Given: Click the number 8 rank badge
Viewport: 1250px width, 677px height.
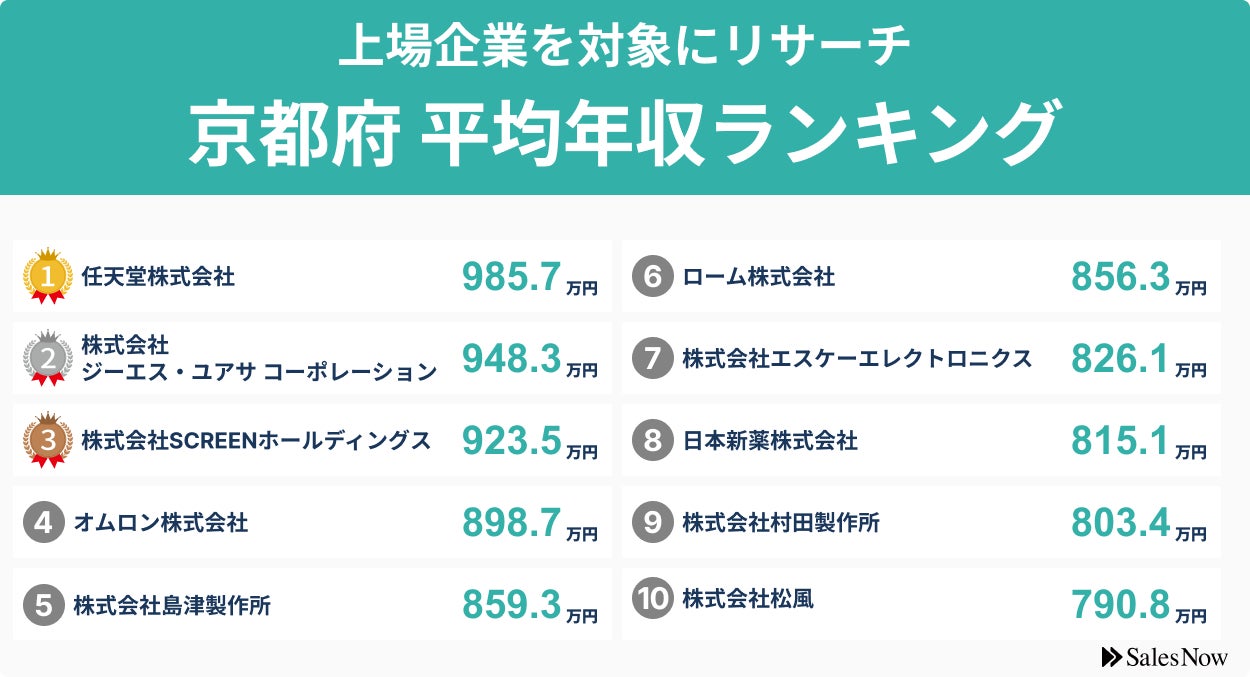Looking at the screenshot, I should [653, 441].
